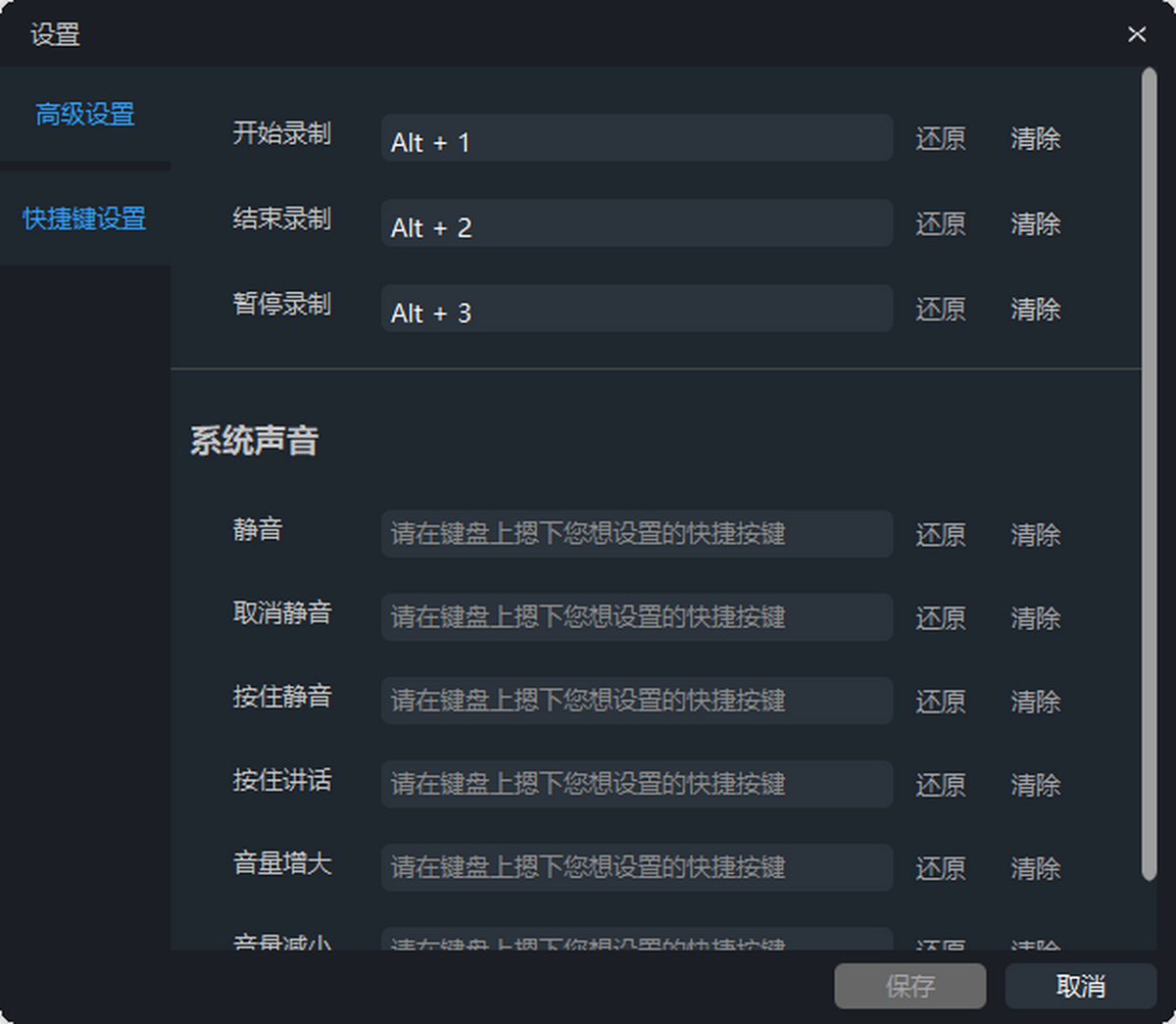Select the 按住静音 shortcut field

pos(636,701)
